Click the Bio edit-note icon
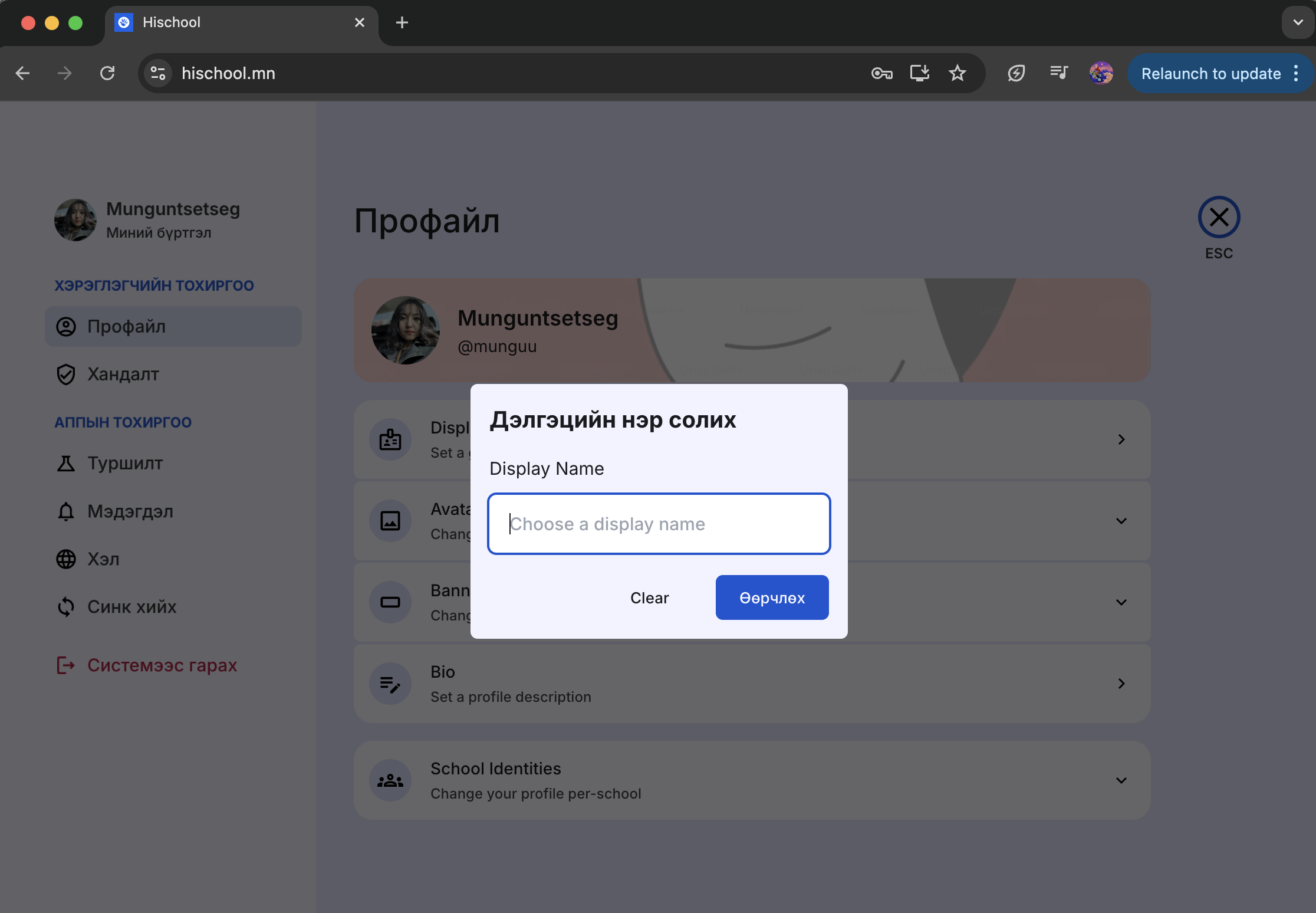 coord(390,684)
